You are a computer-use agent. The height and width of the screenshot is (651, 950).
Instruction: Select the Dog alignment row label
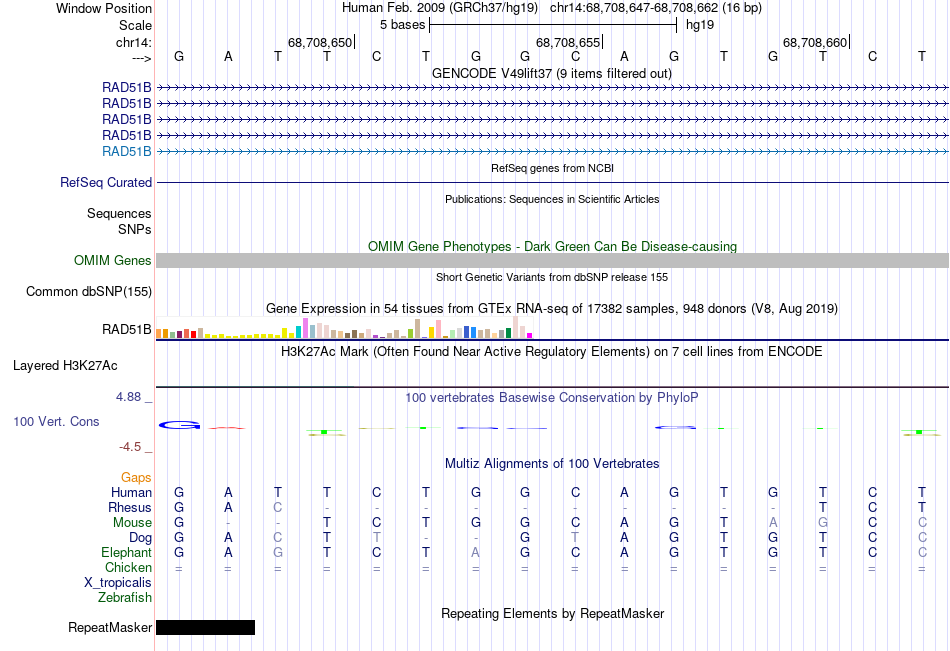[x=140, y=538]
